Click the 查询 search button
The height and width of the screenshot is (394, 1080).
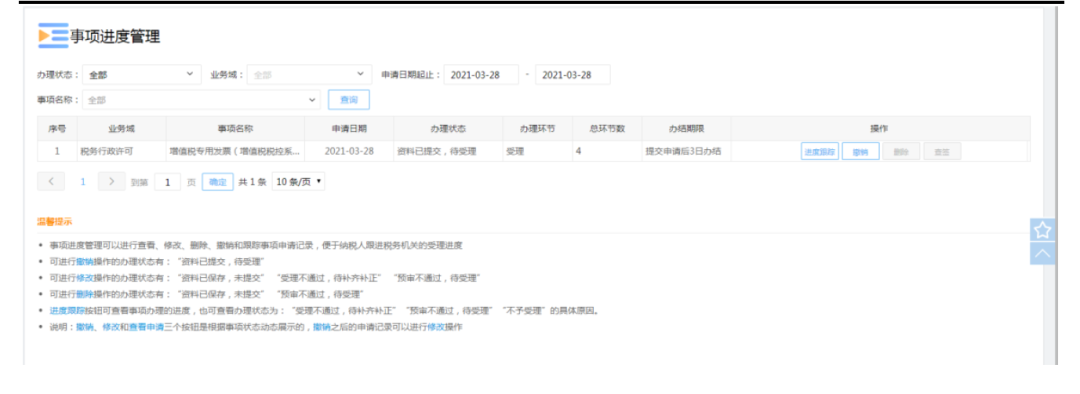pos(349,100)
